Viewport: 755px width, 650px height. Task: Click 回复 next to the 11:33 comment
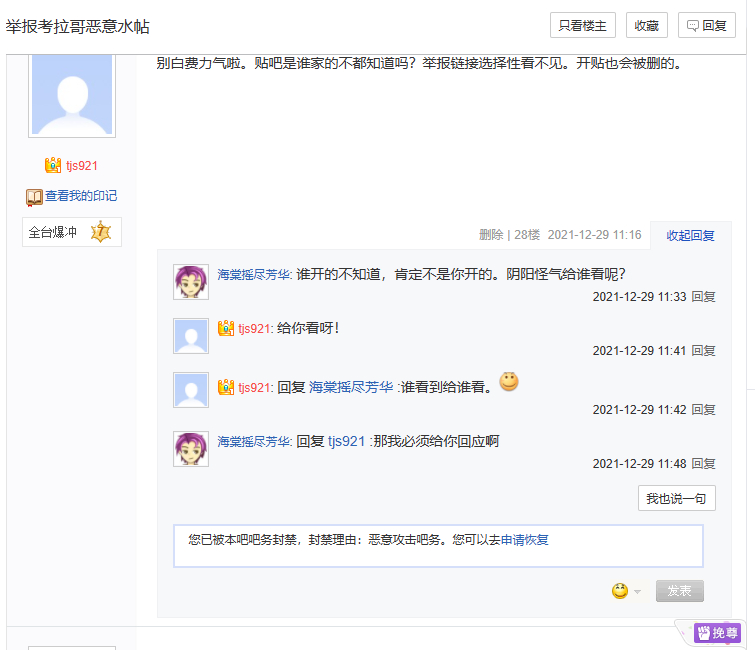[x=704, y=297]
